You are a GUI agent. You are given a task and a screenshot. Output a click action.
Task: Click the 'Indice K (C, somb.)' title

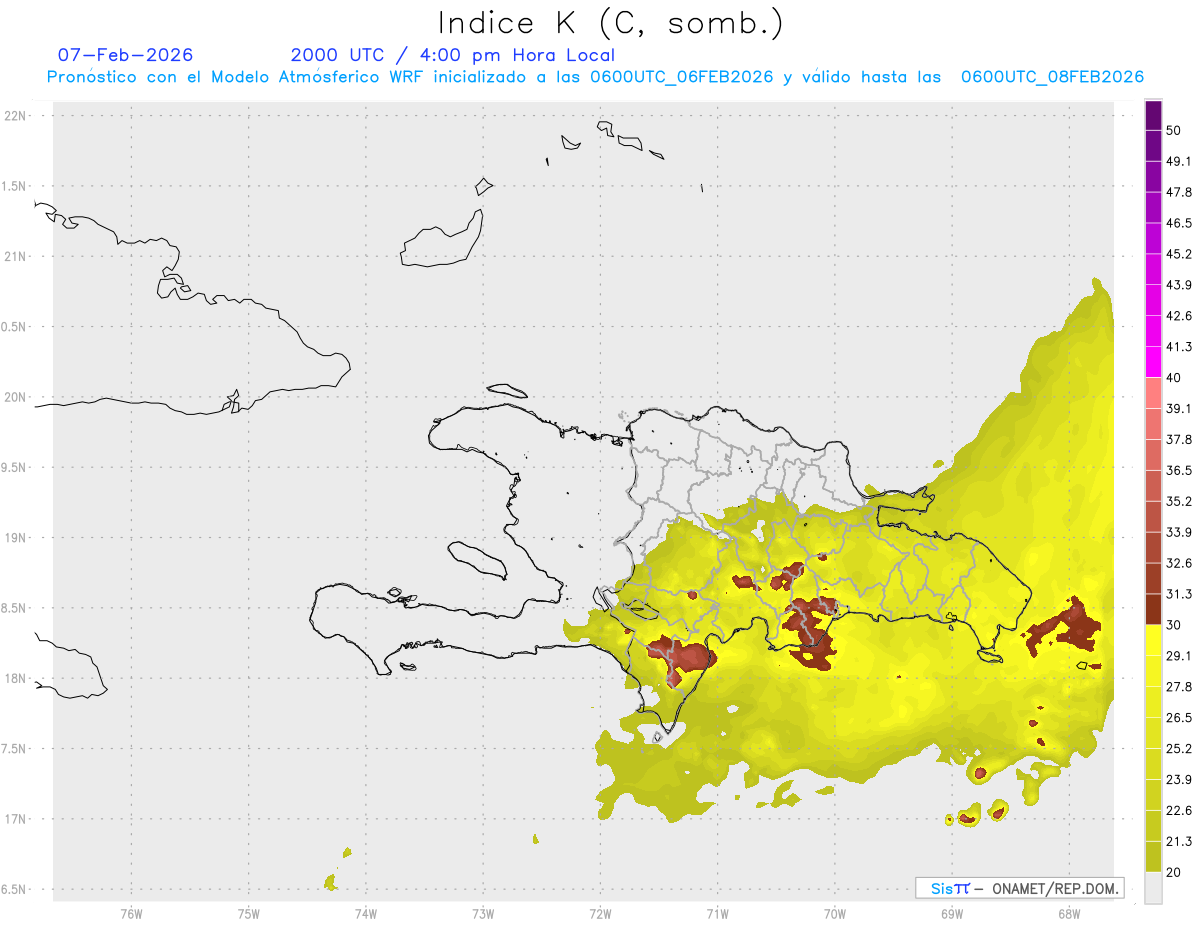611,22
